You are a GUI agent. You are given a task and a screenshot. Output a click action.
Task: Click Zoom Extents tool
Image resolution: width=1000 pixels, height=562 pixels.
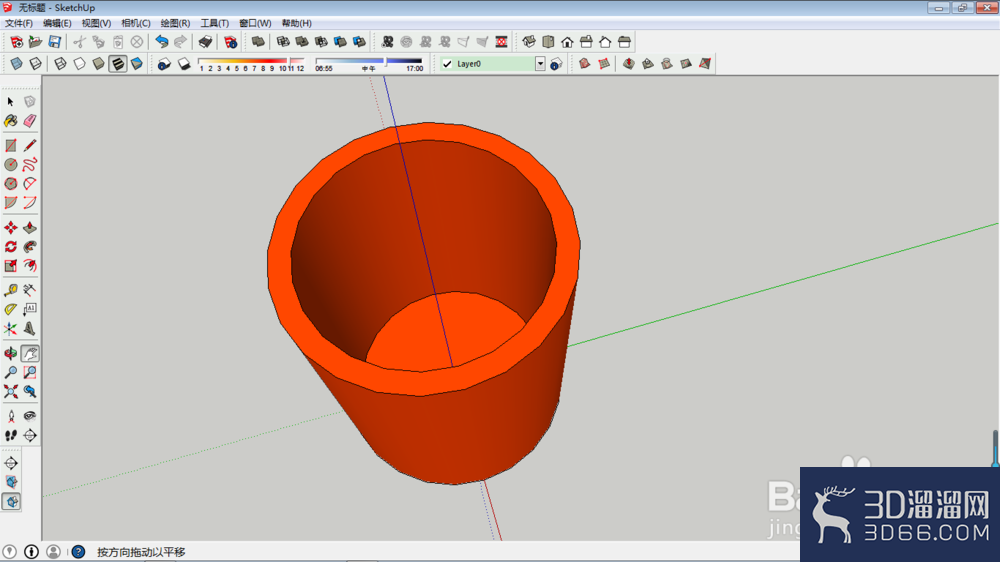11,391
